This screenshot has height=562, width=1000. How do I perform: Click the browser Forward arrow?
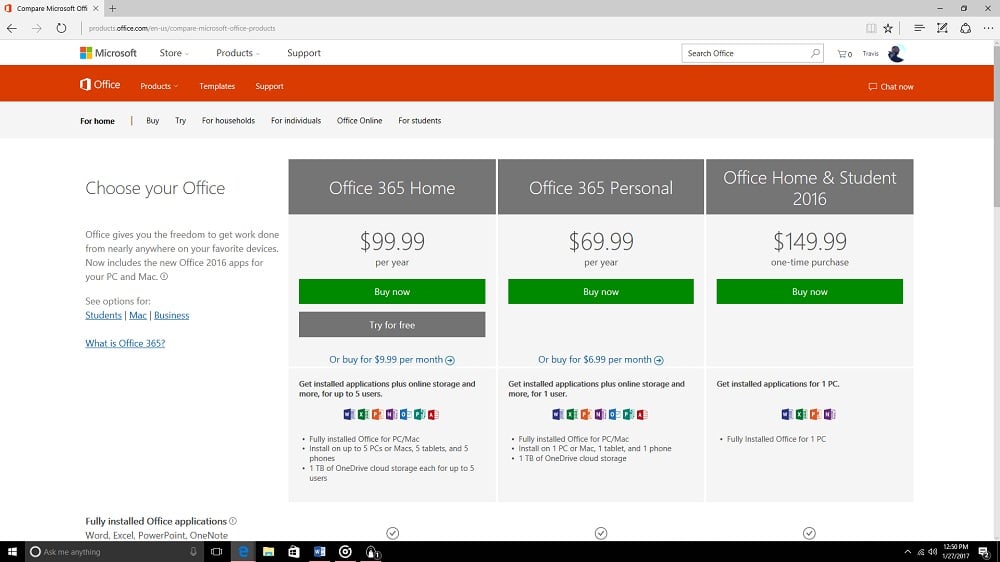36,28
